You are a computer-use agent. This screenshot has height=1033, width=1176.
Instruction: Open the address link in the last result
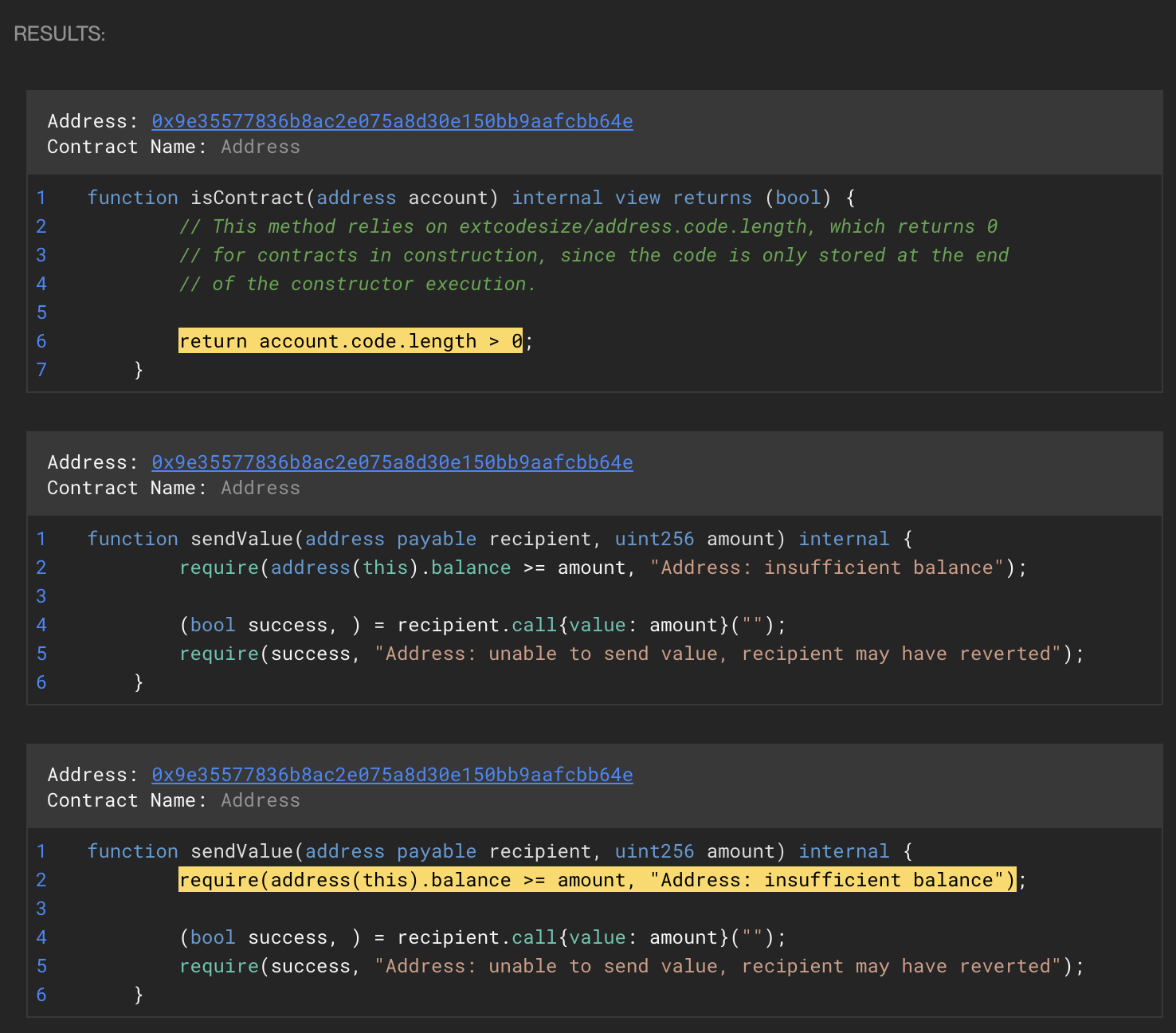click(x=392, y=775)
